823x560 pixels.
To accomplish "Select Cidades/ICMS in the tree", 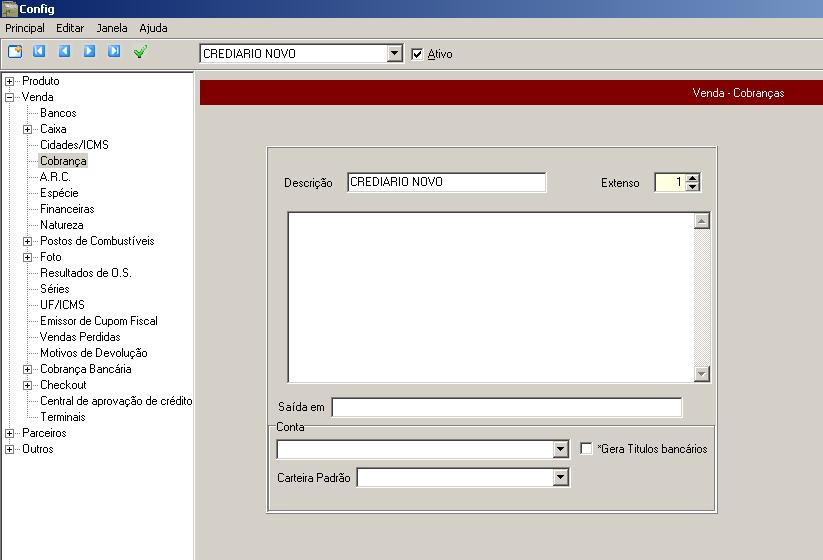I will [75, 145].
